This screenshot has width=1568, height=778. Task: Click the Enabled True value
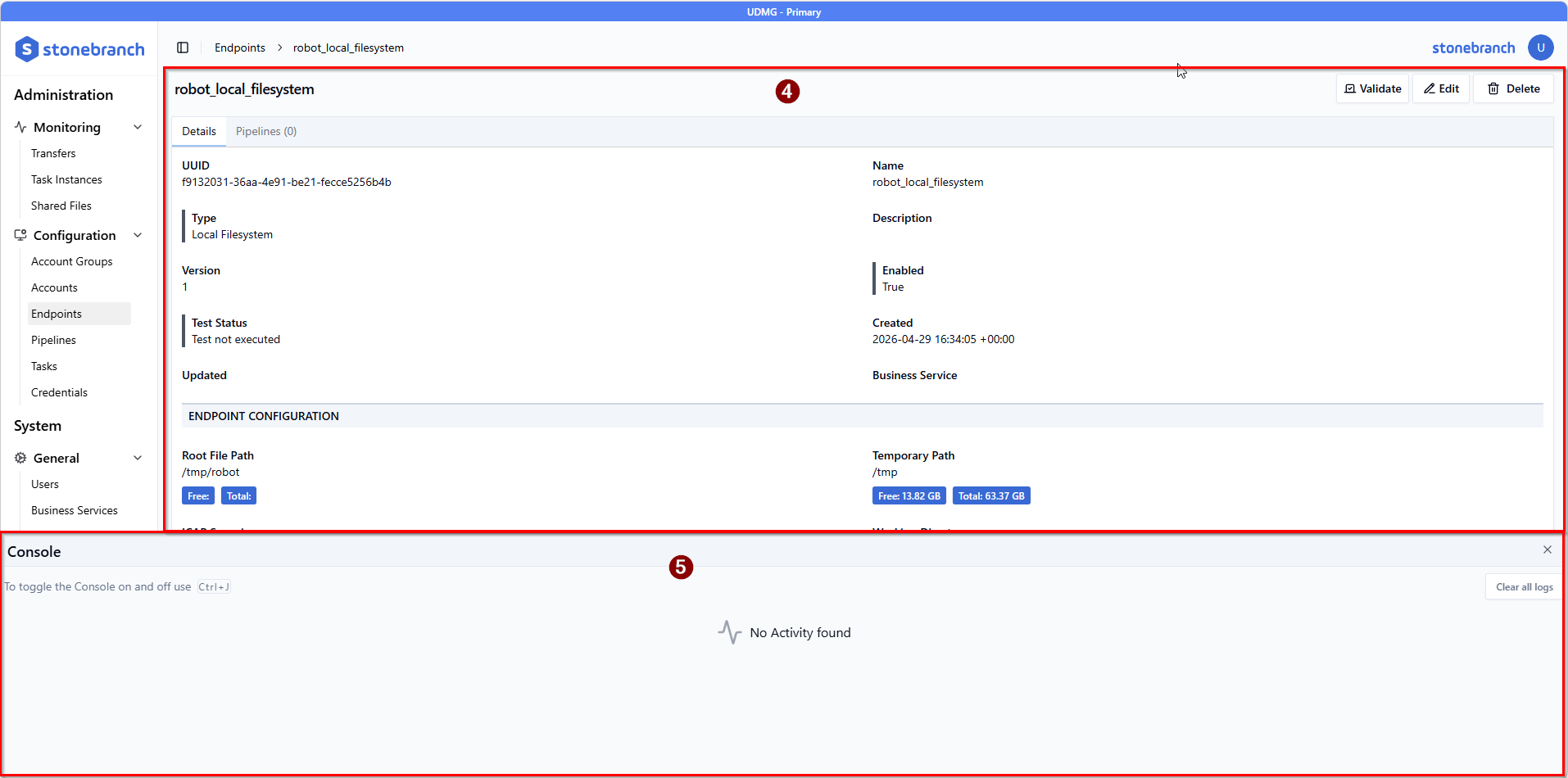(x=893, y=287)
